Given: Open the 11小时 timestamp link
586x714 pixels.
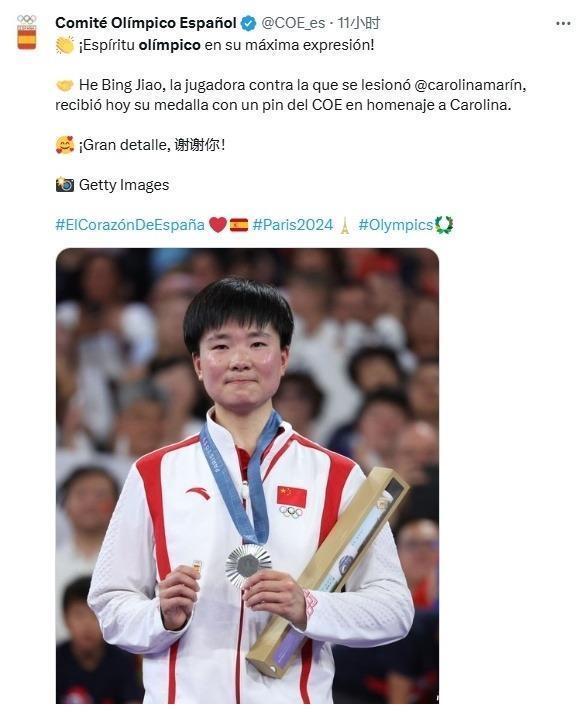Looking at the screenshot, I should 359,23.
